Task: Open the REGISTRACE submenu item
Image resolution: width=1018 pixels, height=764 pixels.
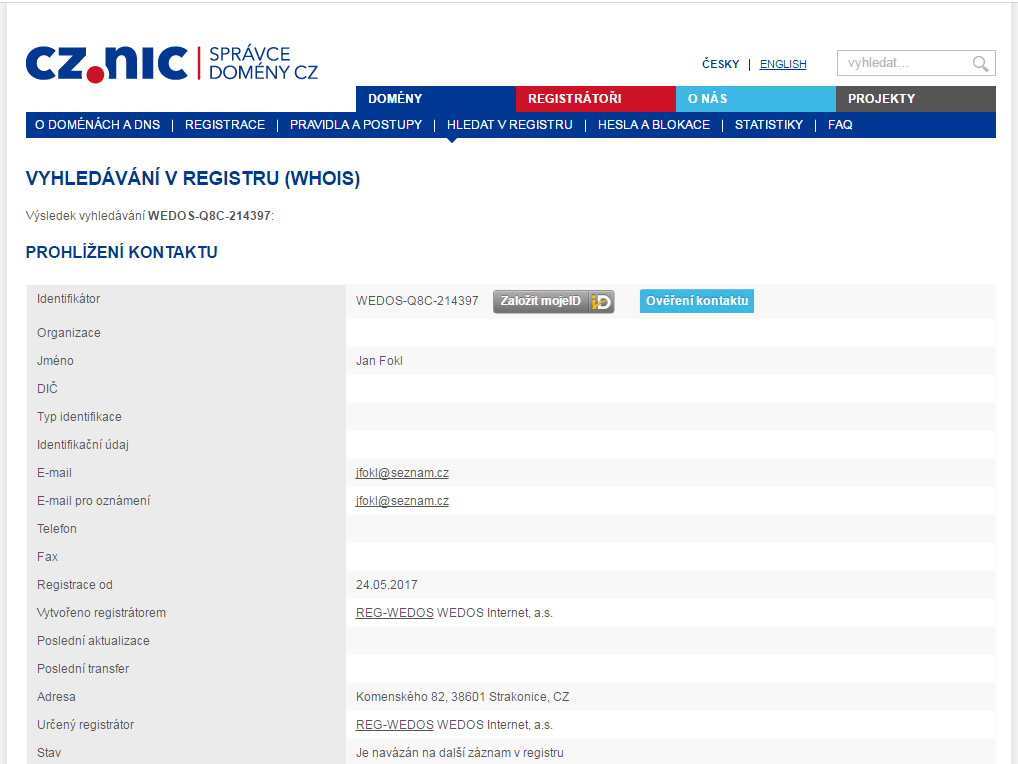Action: pyautogui.click(x=225, y=125)
